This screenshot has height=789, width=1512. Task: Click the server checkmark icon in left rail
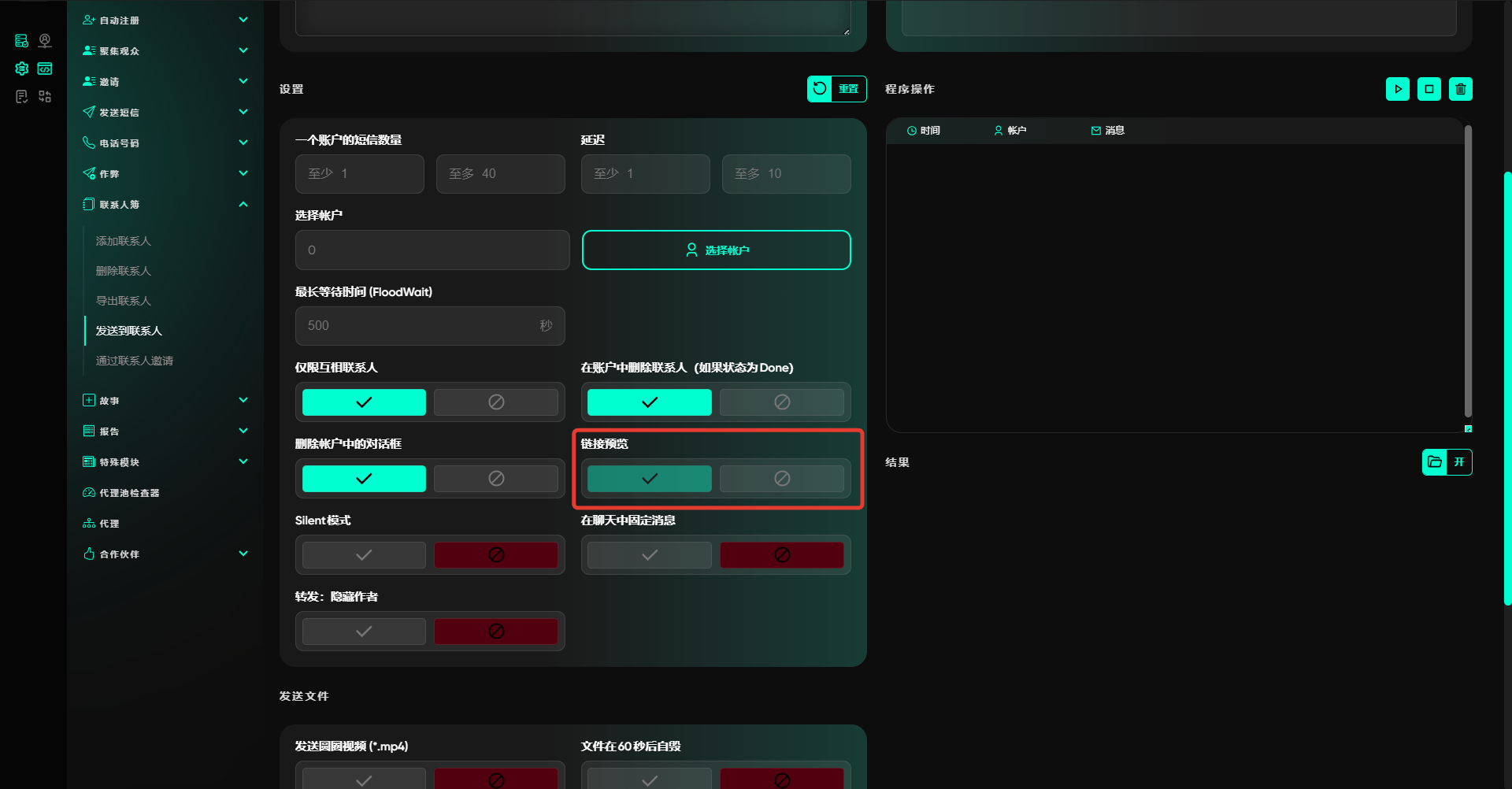pos(22,41)
